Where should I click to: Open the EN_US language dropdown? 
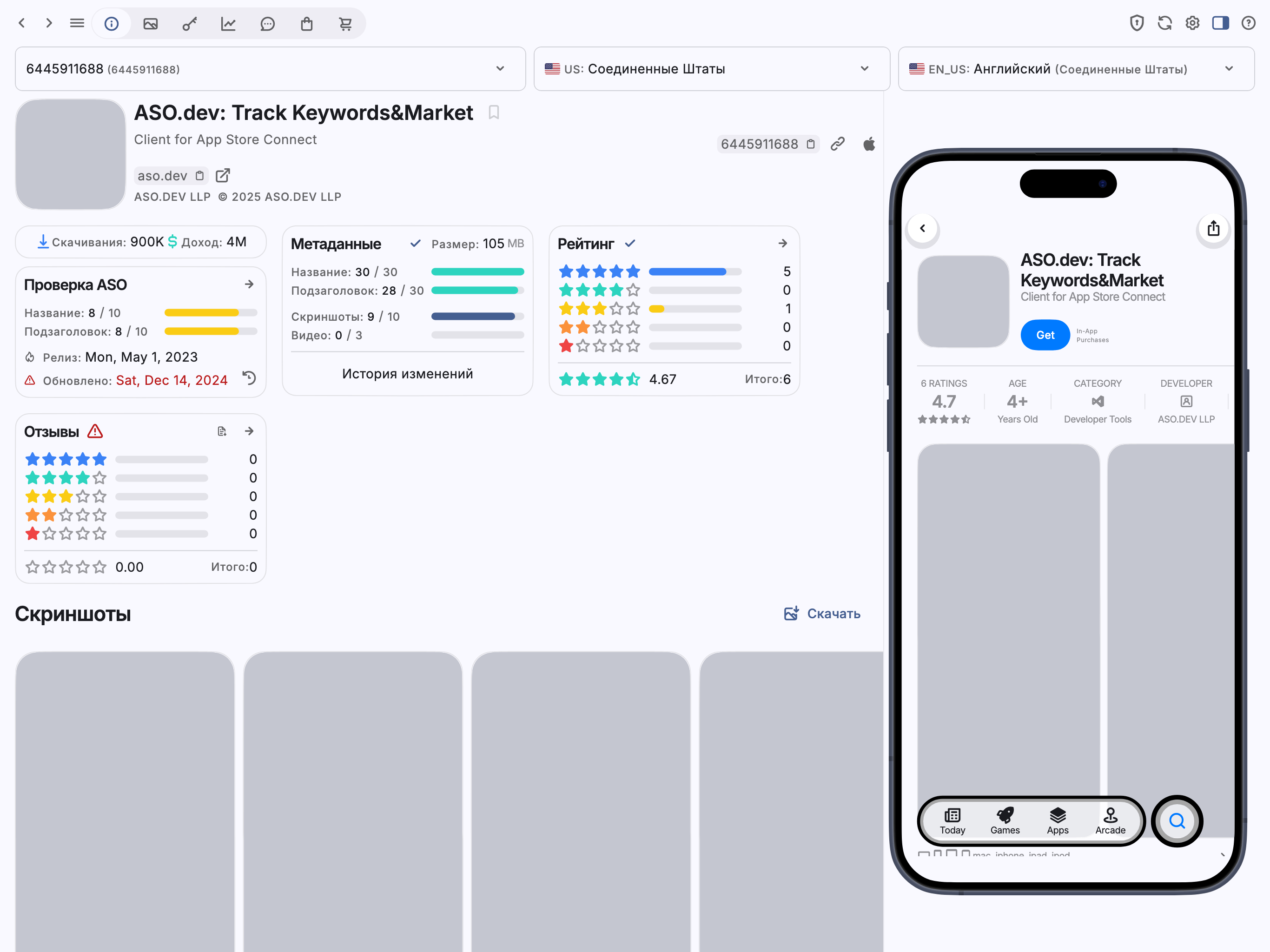point(1076,69)
